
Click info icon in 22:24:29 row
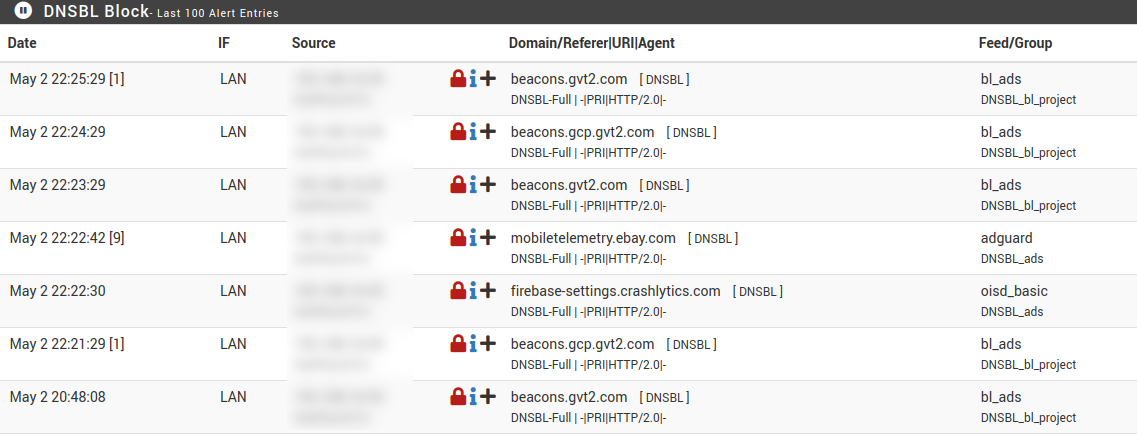pos(473,131)
